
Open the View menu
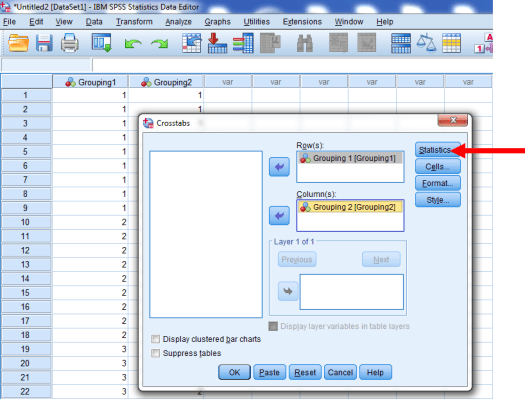[x=64, y=22]
